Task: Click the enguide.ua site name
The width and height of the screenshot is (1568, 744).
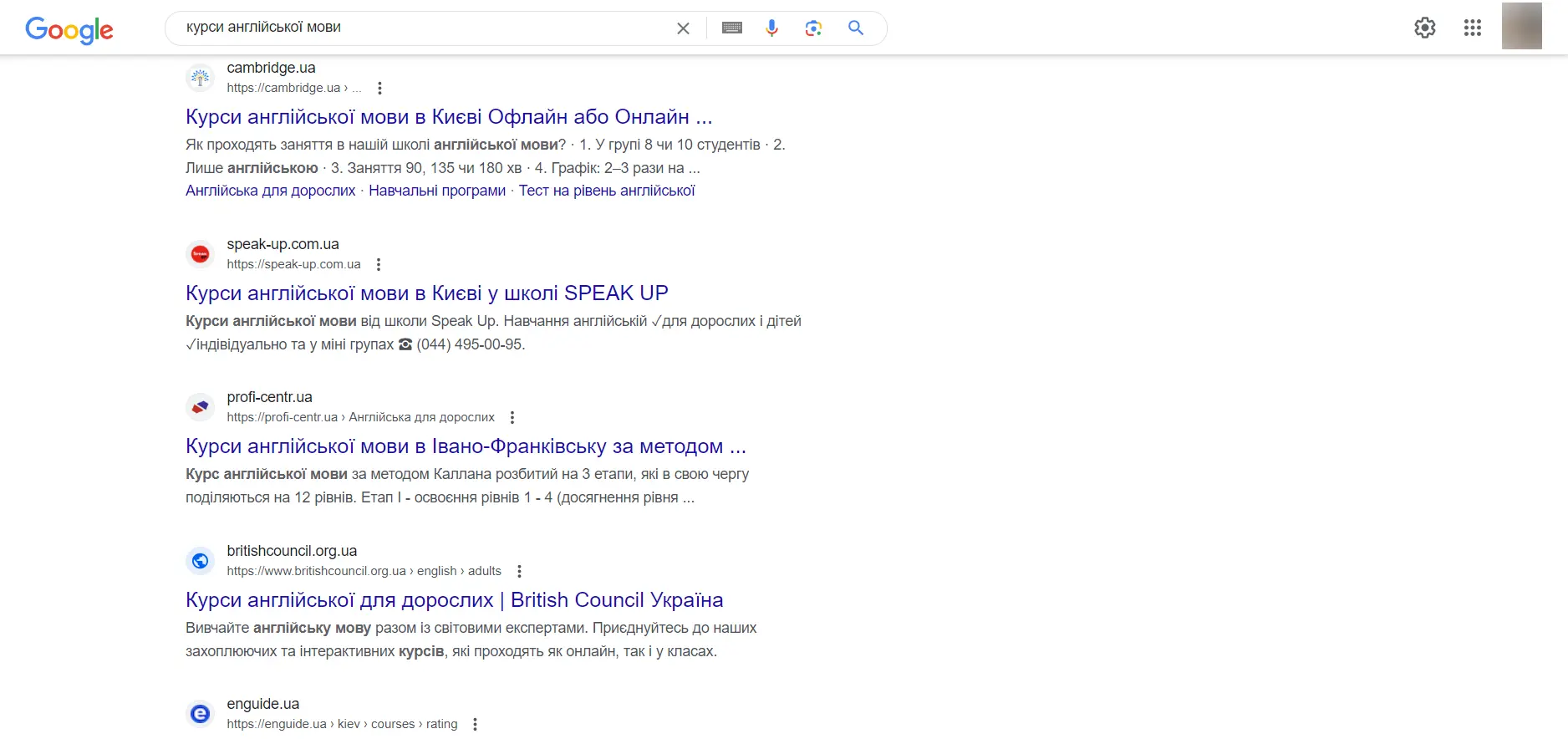Action: (x=262, y=704)
